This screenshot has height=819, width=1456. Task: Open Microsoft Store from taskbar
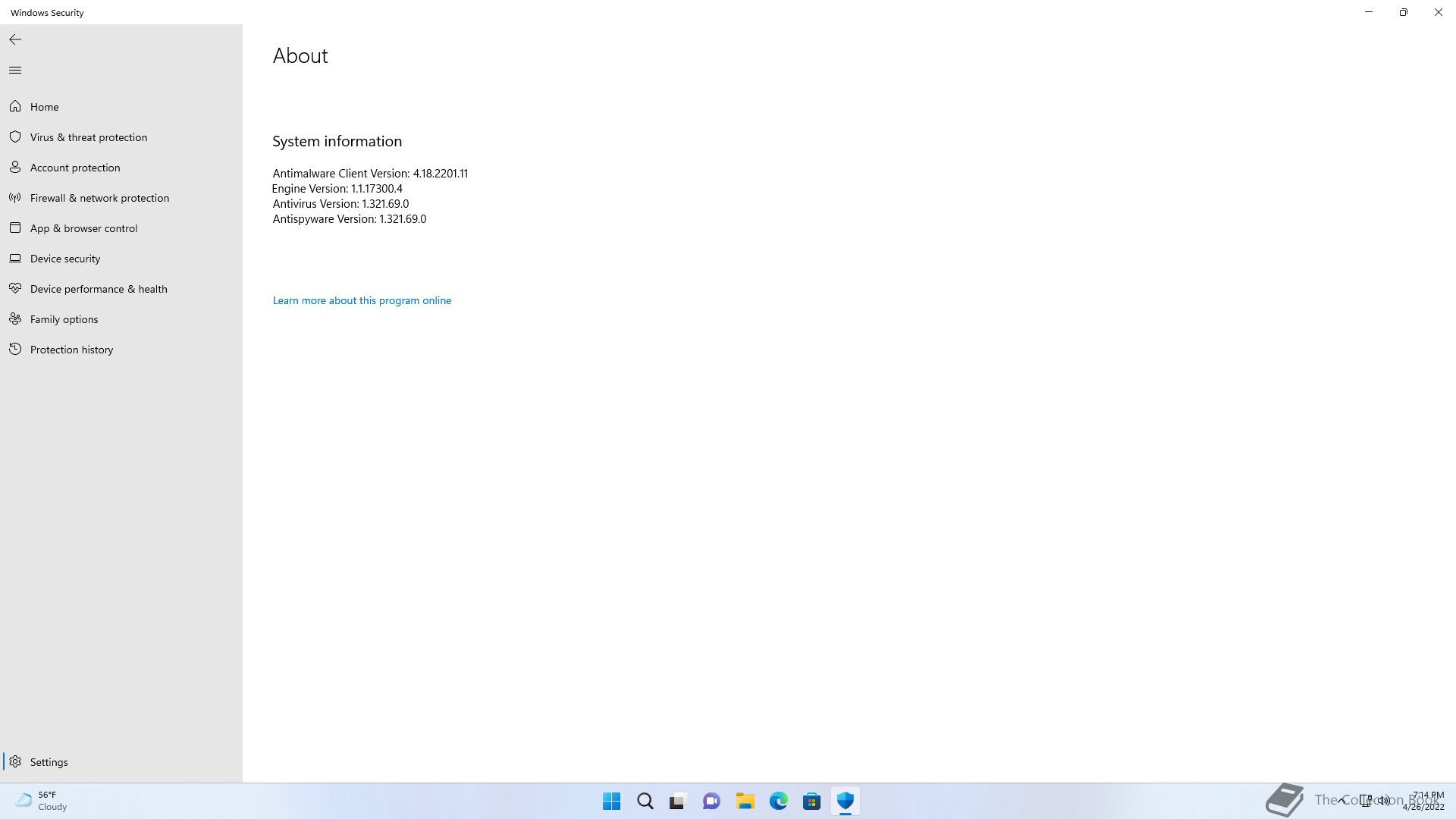tap(811, 801)
